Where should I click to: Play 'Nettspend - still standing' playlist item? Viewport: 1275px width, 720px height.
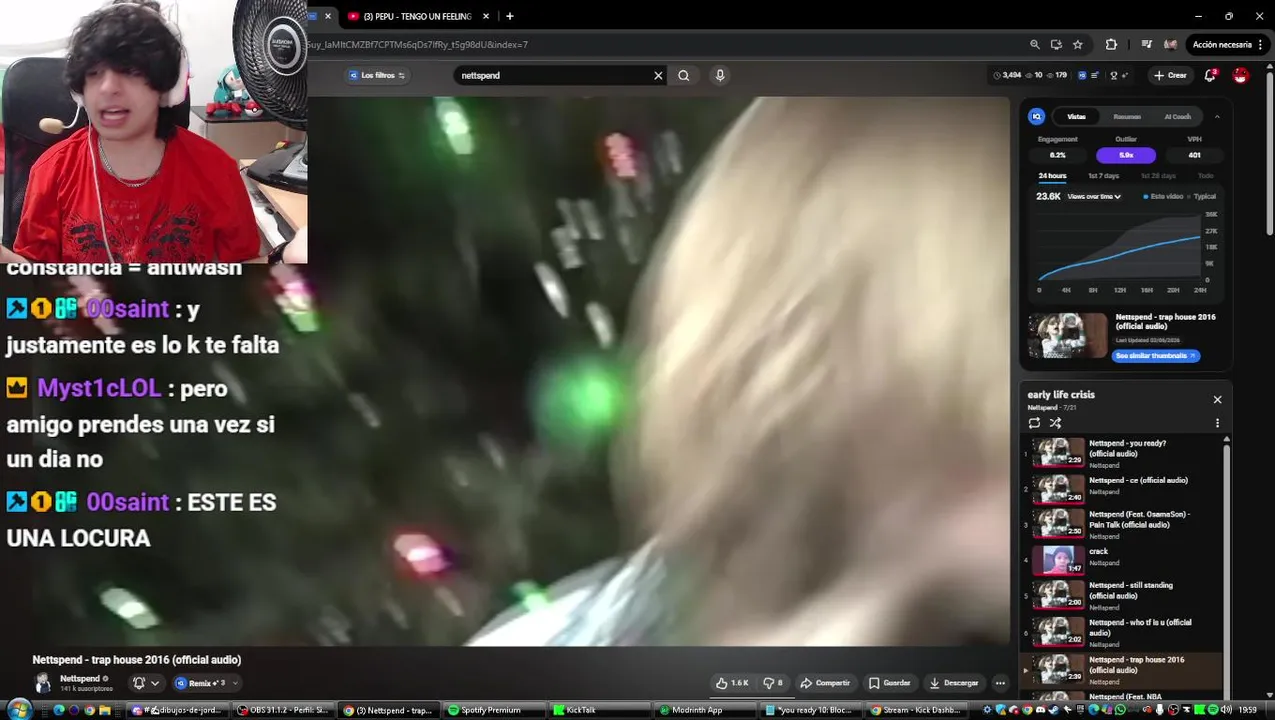coord(1122,595)
